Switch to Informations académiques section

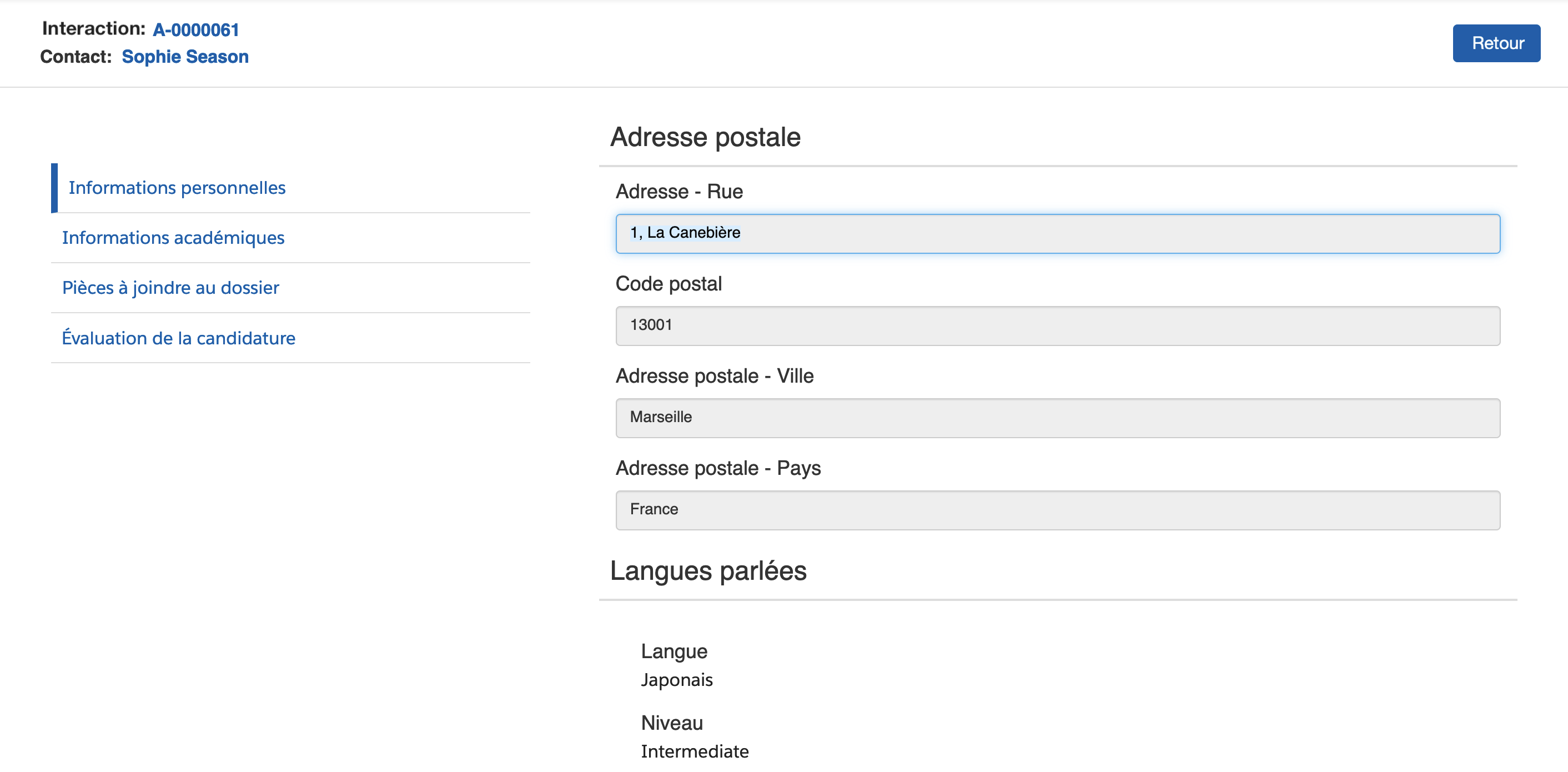[173, 238]
